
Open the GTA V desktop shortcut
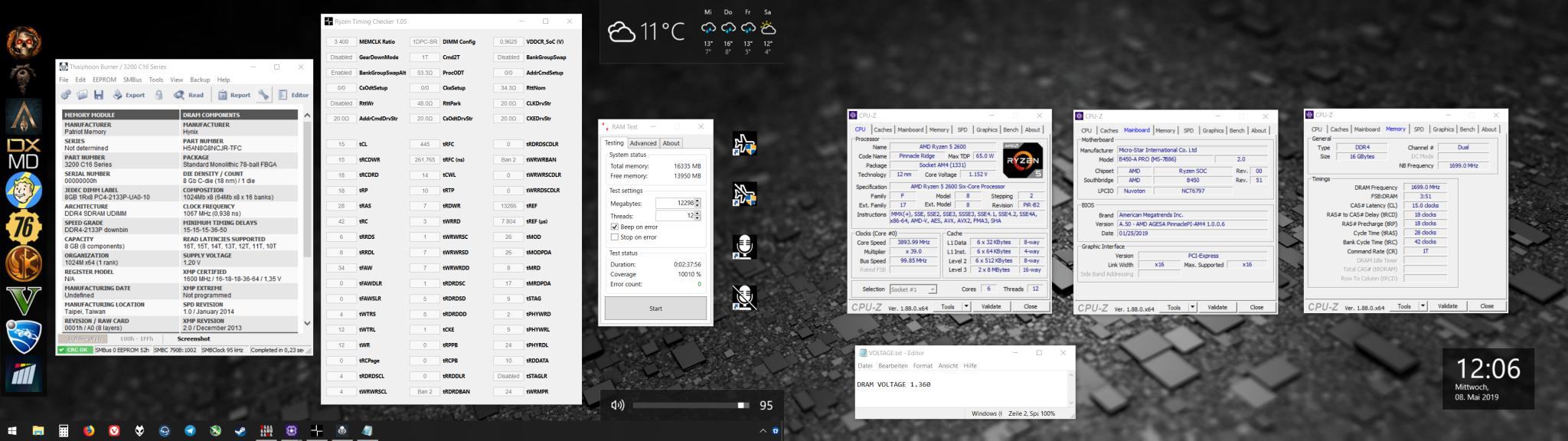click(23, 301)
